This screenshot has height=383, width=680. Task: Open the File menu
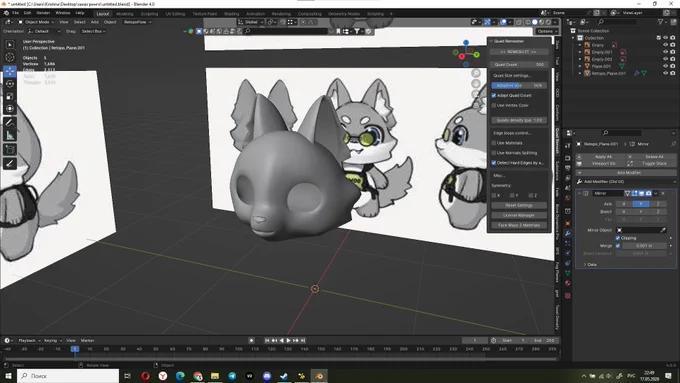pos(15,13)
